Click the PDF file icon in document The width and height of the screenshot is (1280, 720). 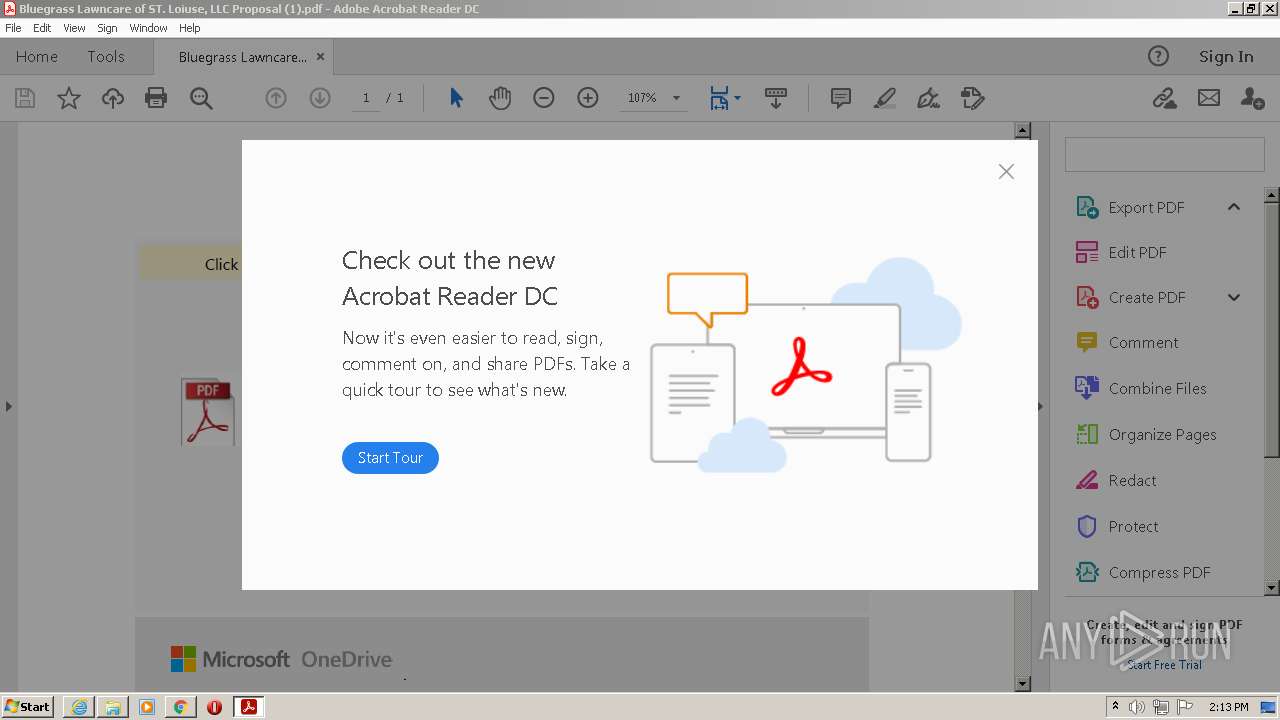tap(208, 412)
